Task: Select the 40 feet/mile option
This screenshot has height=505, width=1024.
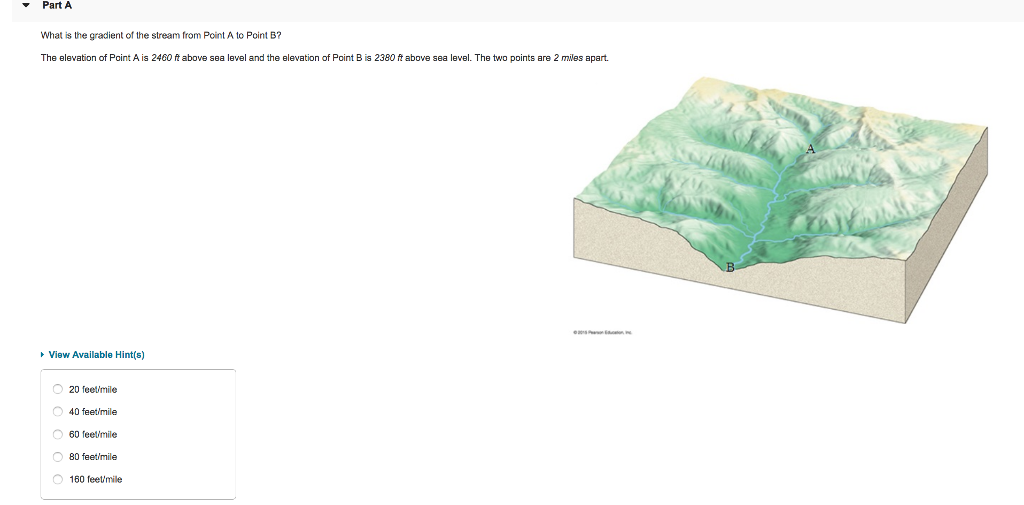Action: click(x=57, y=412)
